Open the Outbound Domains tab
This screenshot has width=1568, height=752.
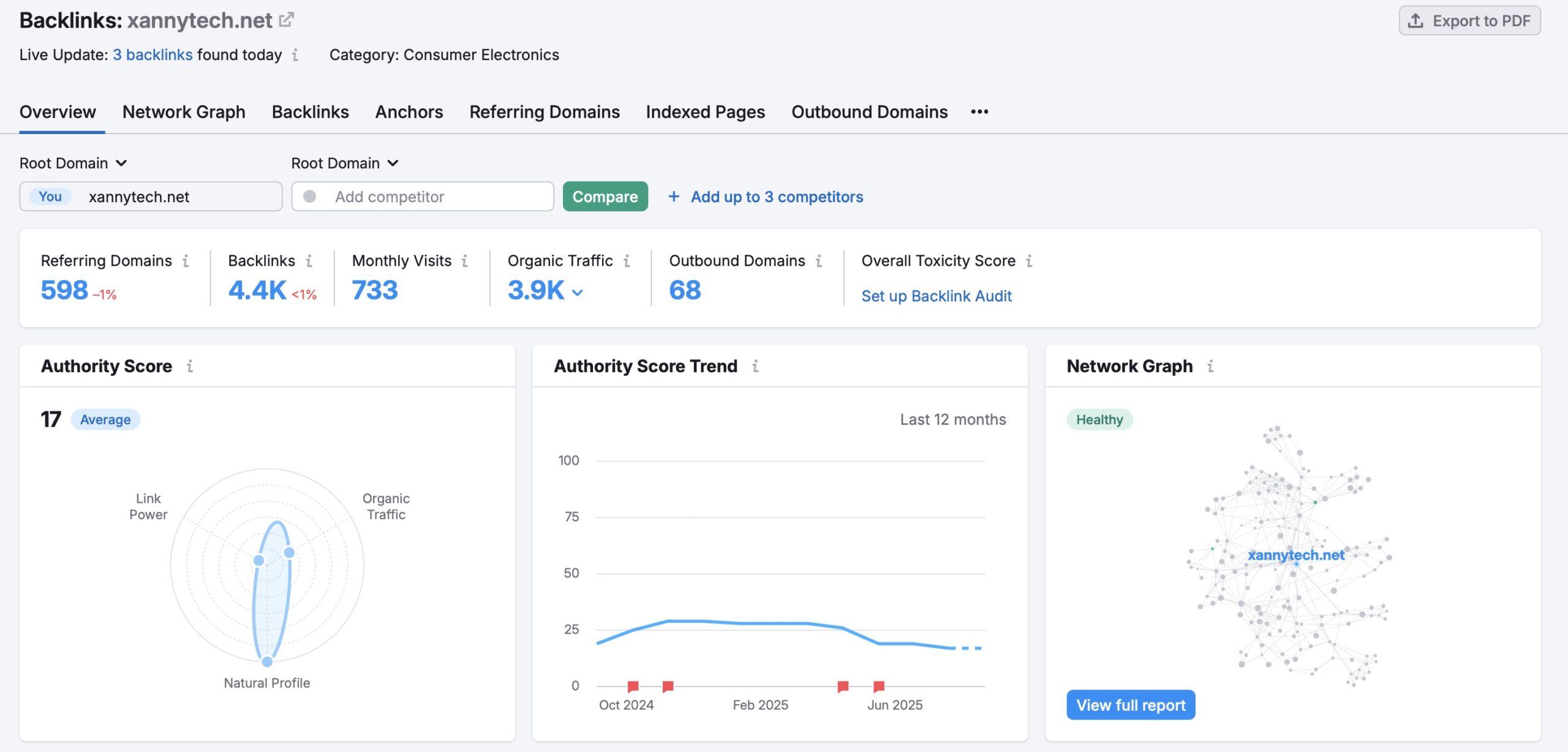[x=870, y=111]
